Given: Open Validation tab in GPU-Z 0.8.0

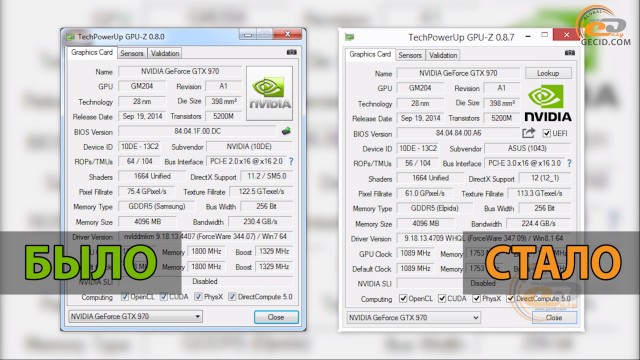Looking at the screenshot, I should [165, 53].
